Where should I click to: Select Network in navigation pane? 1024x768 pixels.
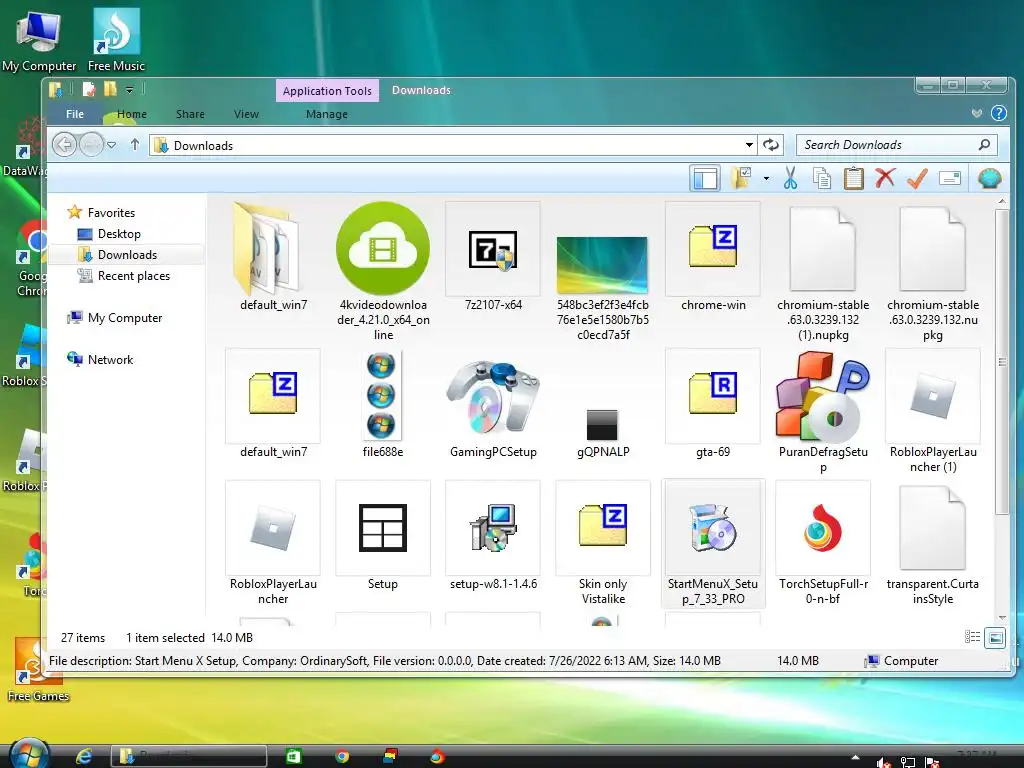coord(110,359)
